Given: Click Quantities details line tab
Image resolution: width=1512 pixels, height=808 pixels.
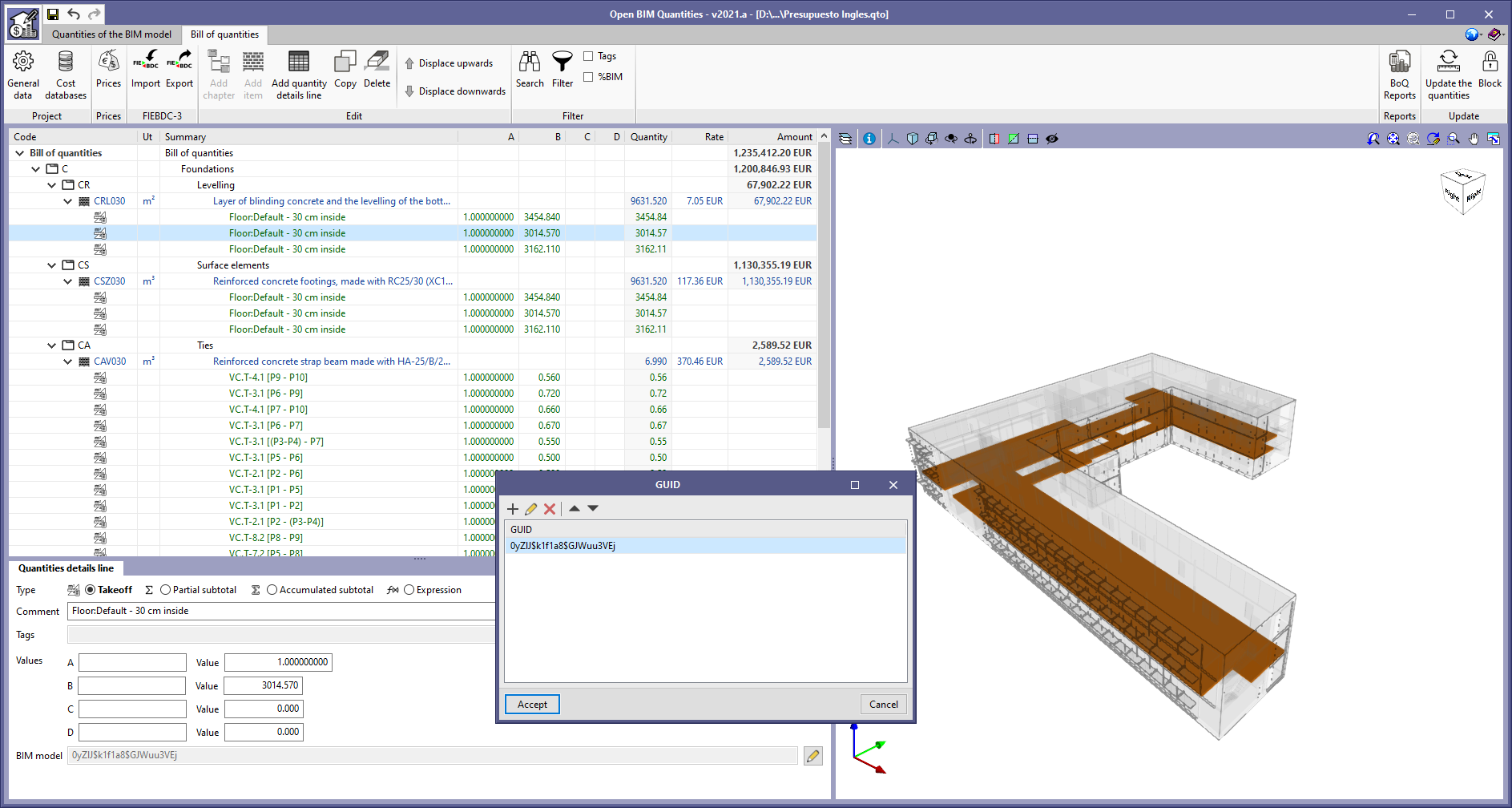Looking at the screenshot, I should [66, 568].
